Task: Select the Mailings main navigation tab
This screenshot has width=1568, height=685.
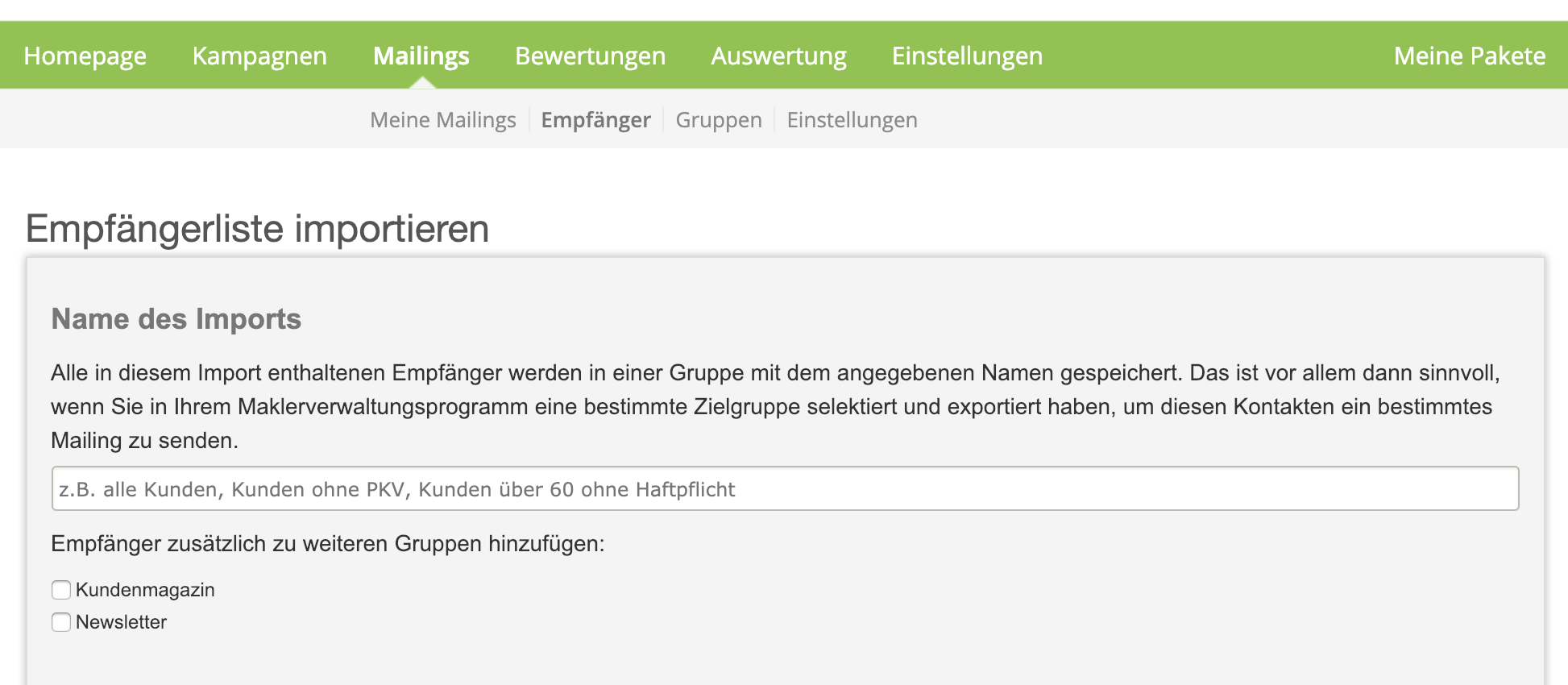Action: [x=421, y=56]
